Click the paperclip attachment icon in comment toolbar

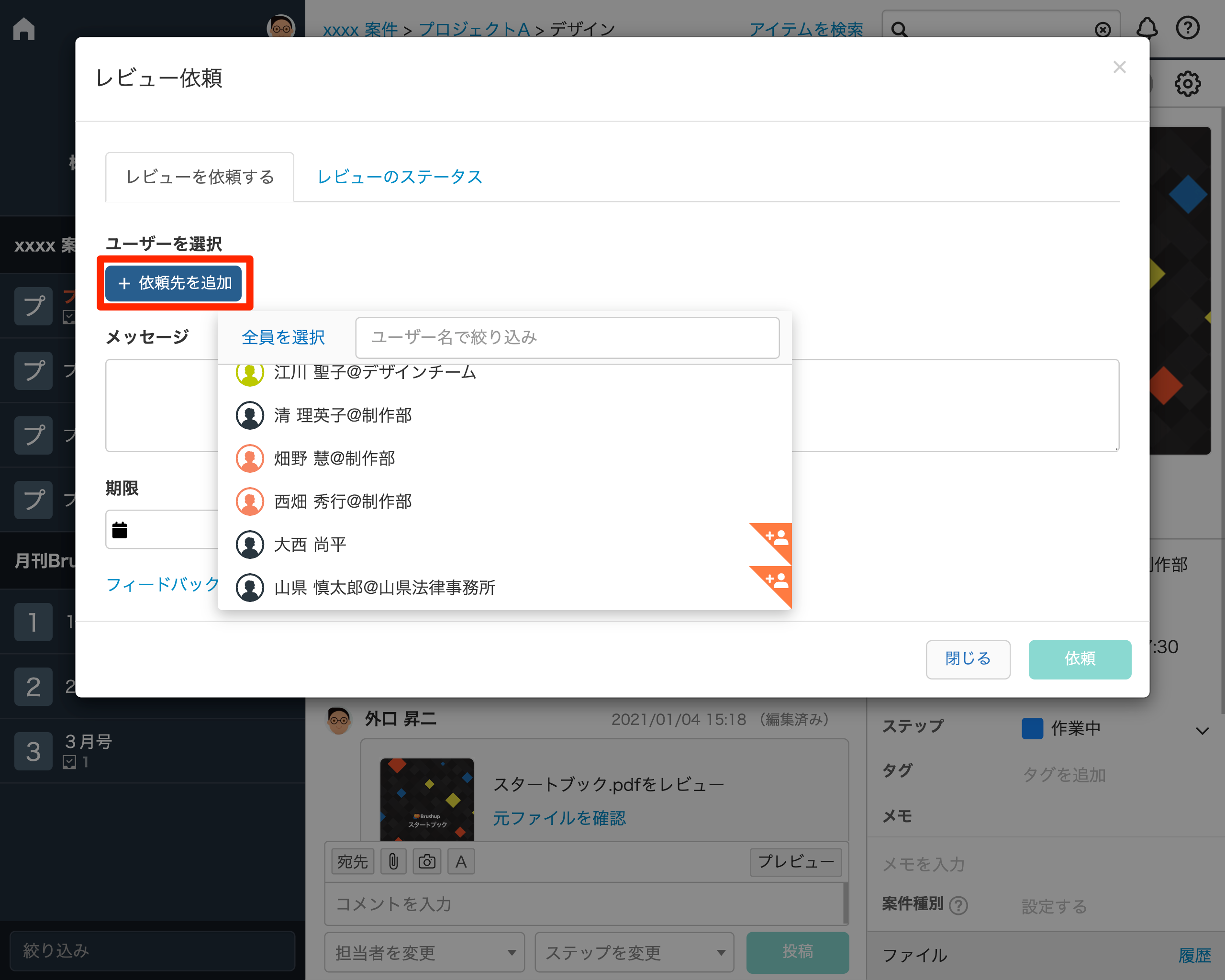(x=393, y=861)
